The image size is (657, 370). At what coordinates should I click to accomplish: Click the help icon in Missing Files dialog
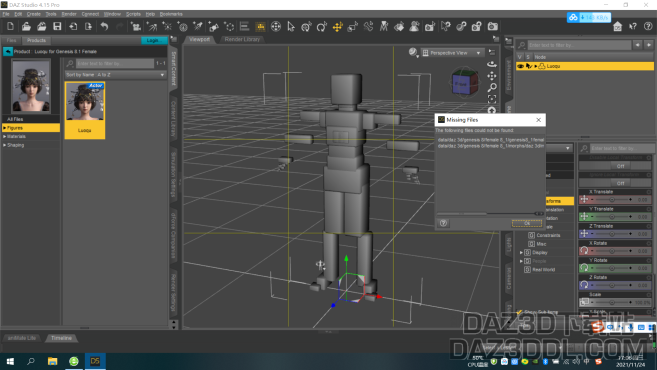coord(443,223)
